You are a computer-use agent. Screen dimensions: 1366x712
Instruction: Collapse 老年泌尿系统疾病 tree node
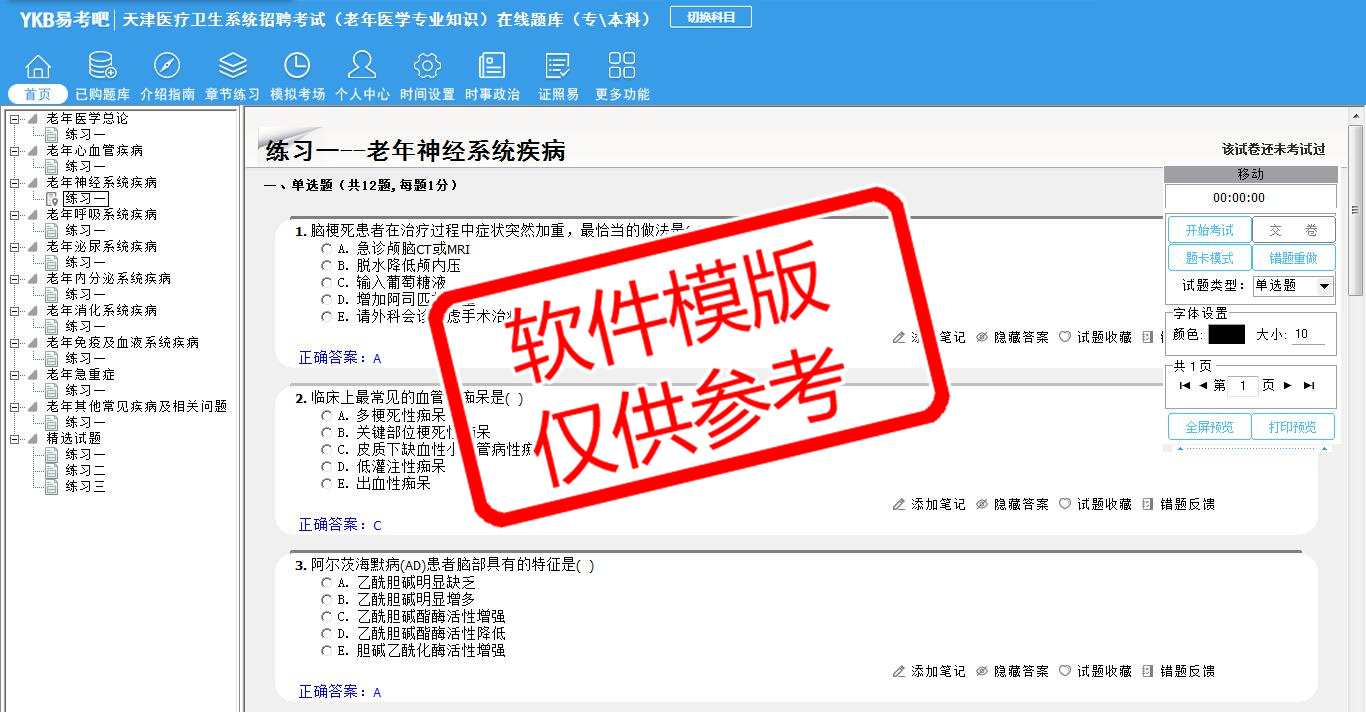[x=14, y=247]
